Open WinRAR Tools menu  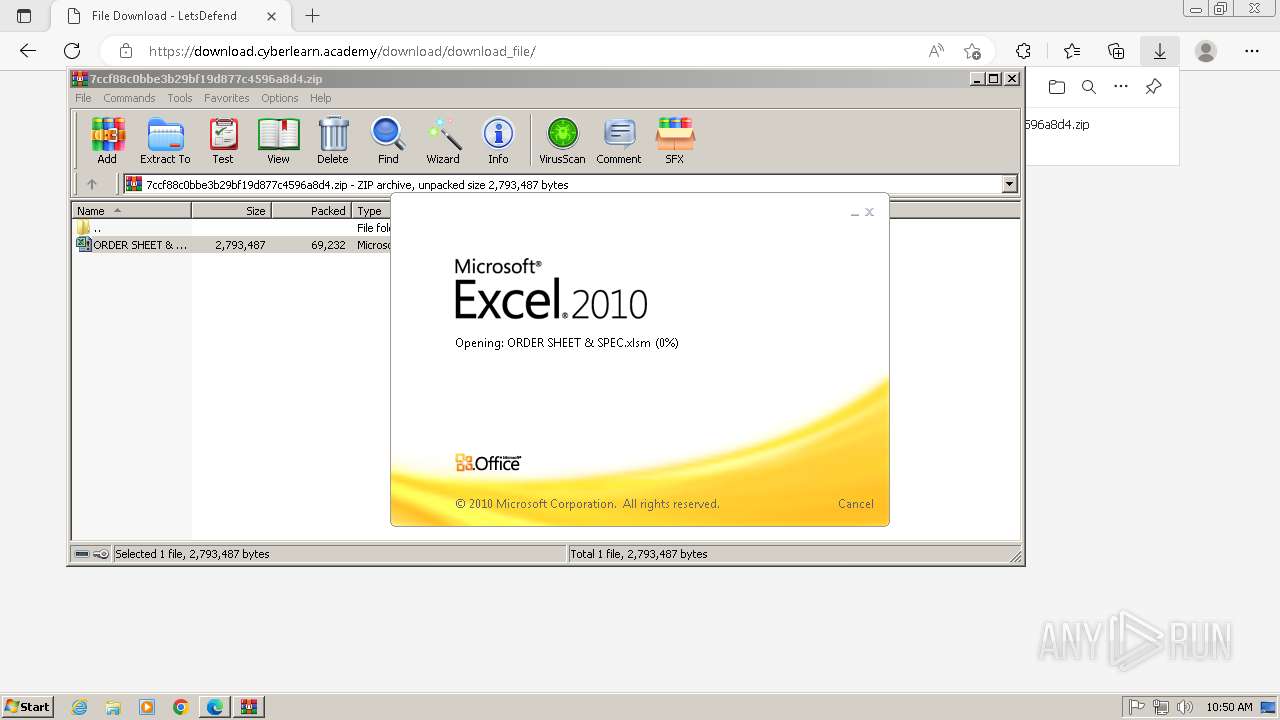(x=180, y=98)
